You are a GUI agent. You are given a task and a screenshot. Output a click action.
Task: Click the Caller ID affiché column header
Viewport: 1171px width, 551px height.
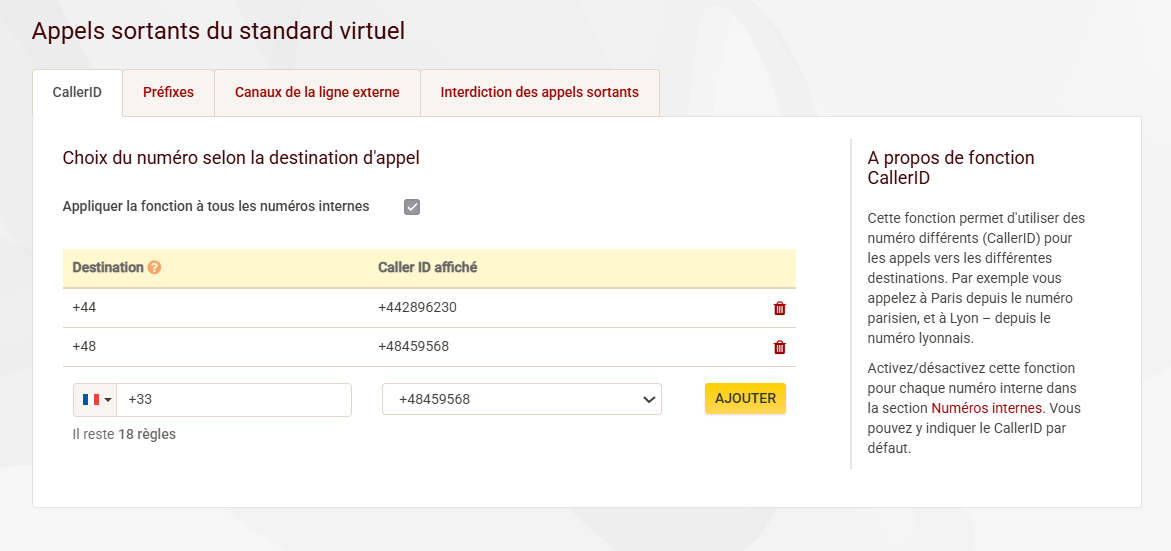tap(428, 267)
